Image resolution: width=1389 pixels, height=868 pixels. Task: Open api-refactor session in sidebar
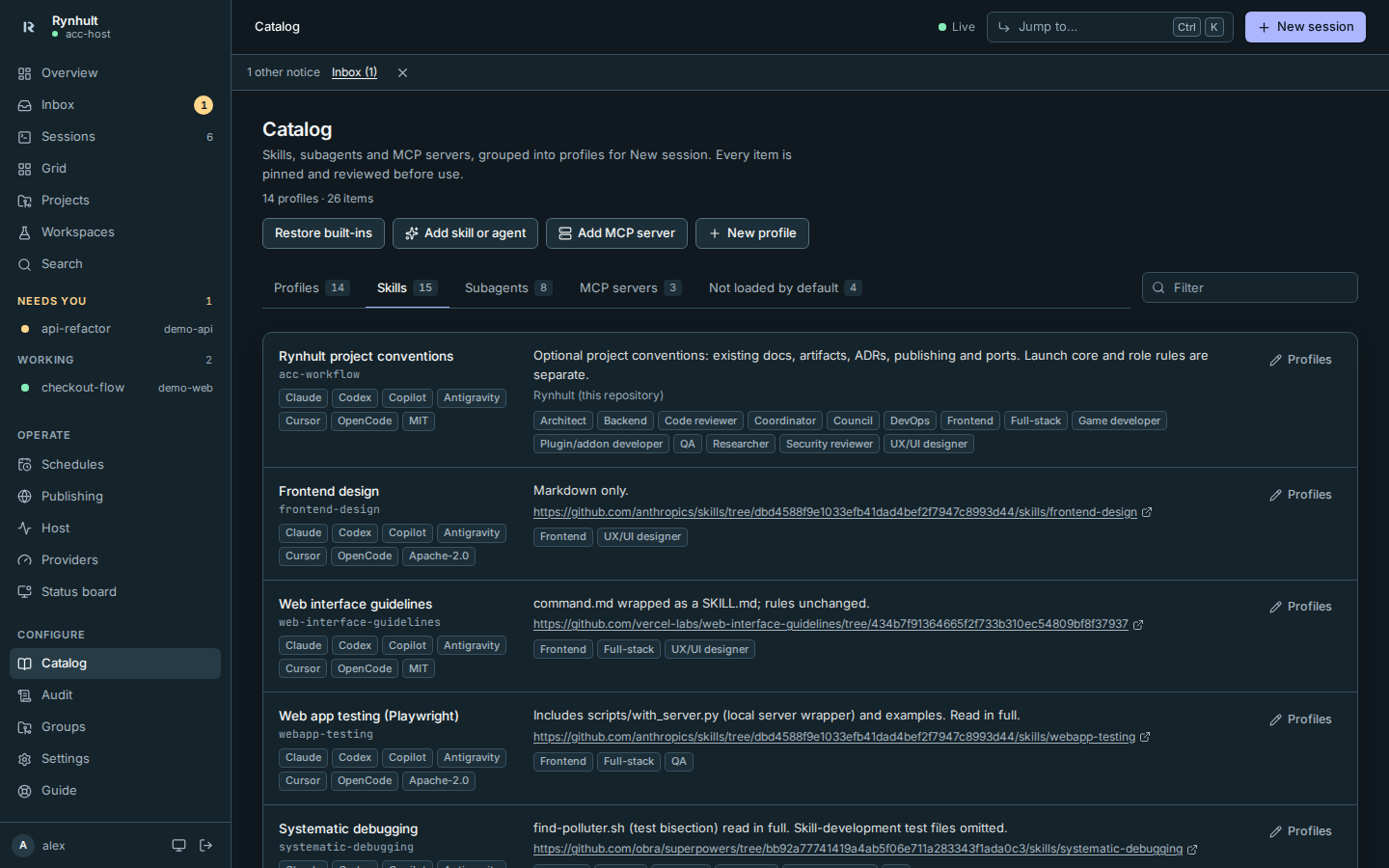[115, 329]
